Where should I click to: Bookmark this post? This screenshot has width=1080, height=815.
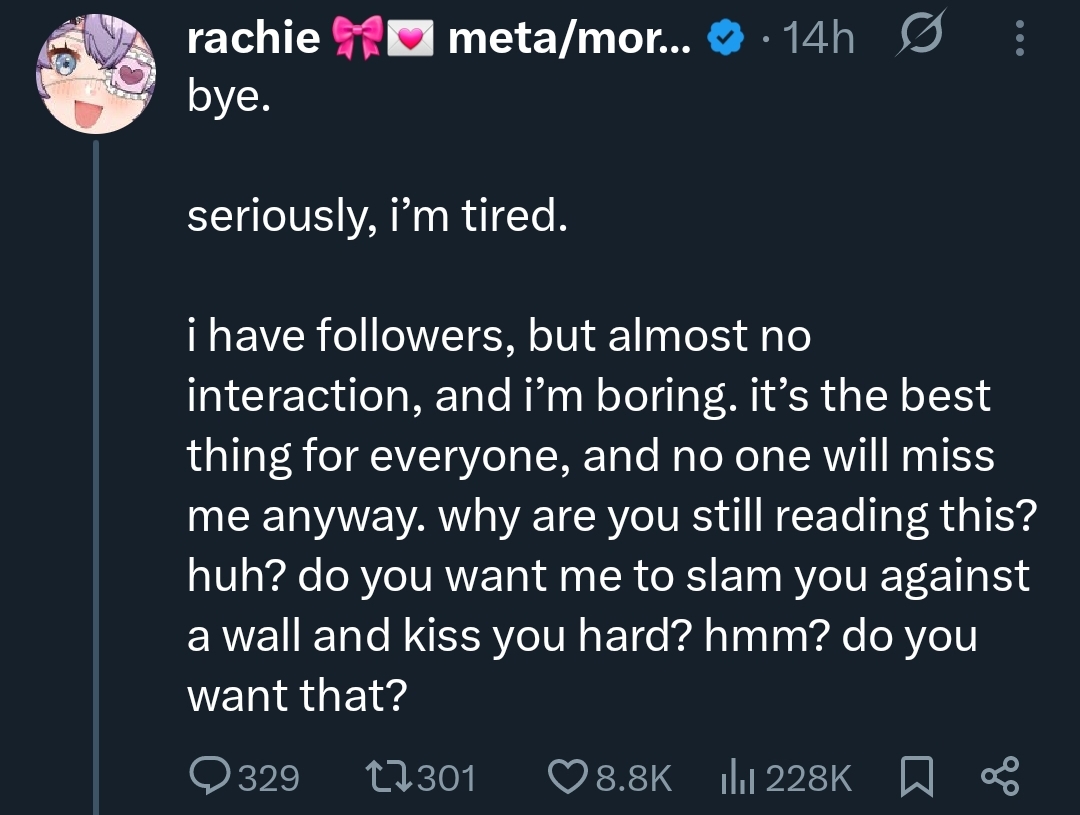tap(916, 777)
